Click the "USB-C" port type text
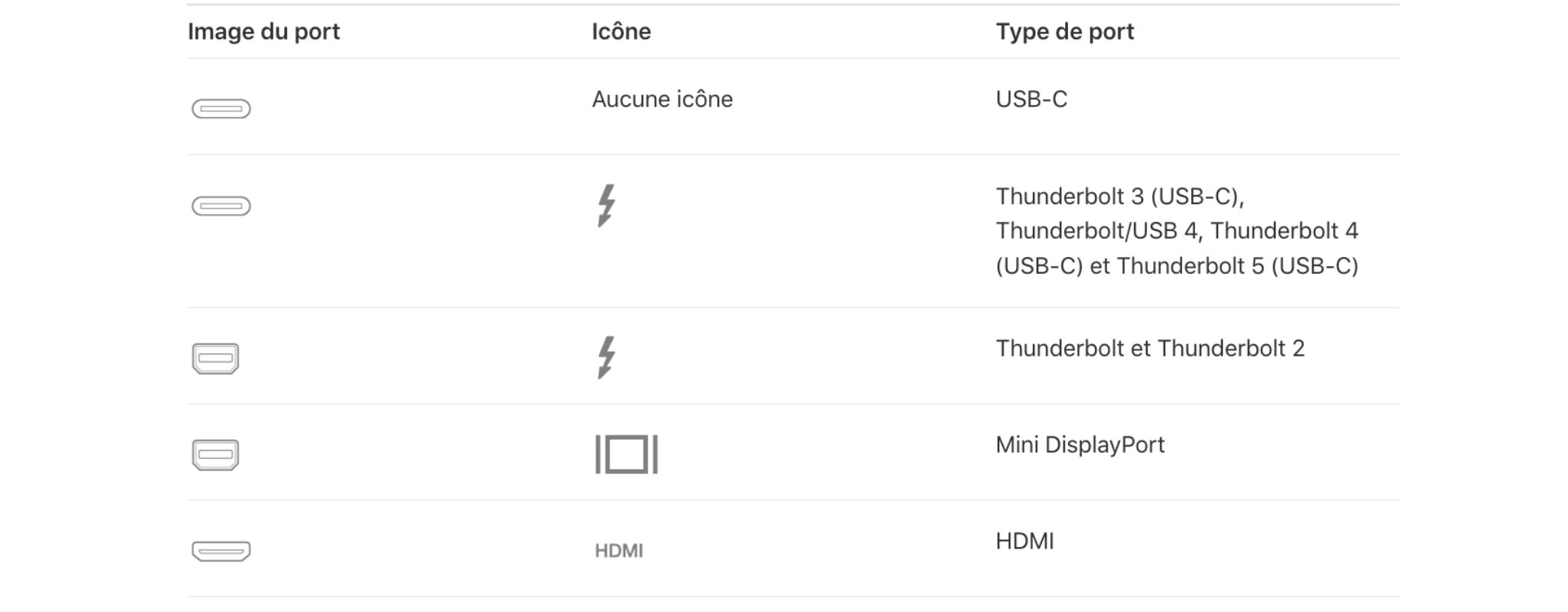The image size is (1568, 612). click(x=1031, y=99)
